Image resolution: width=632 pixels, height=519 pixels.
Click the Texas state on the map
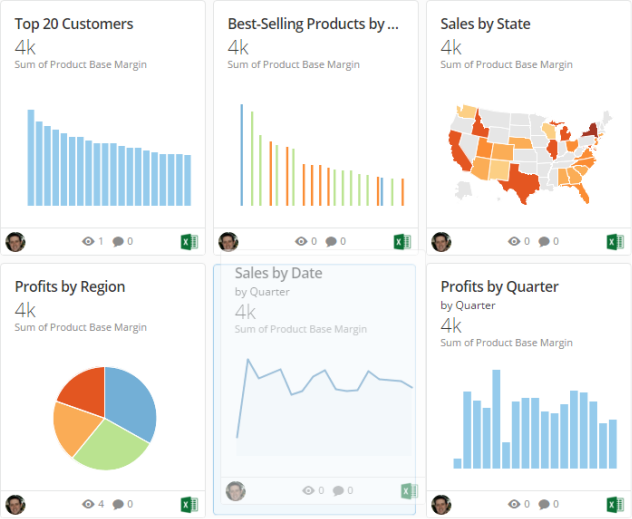point(522,183)
